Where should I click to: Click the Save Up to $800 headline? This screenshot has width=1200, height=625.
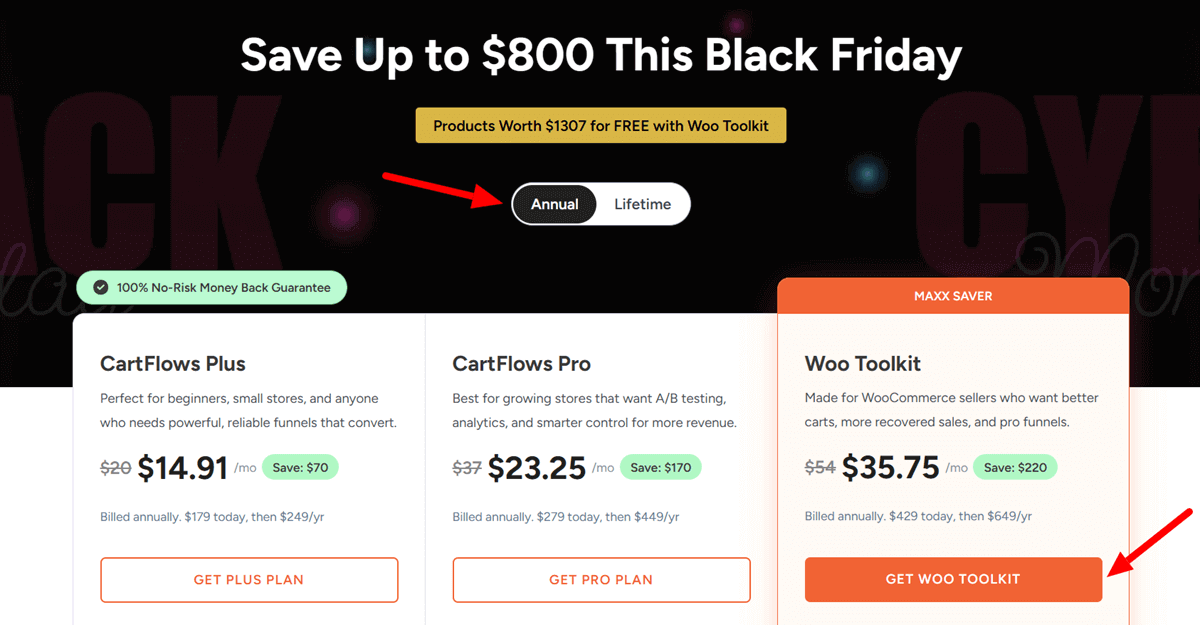coord(600,55)
